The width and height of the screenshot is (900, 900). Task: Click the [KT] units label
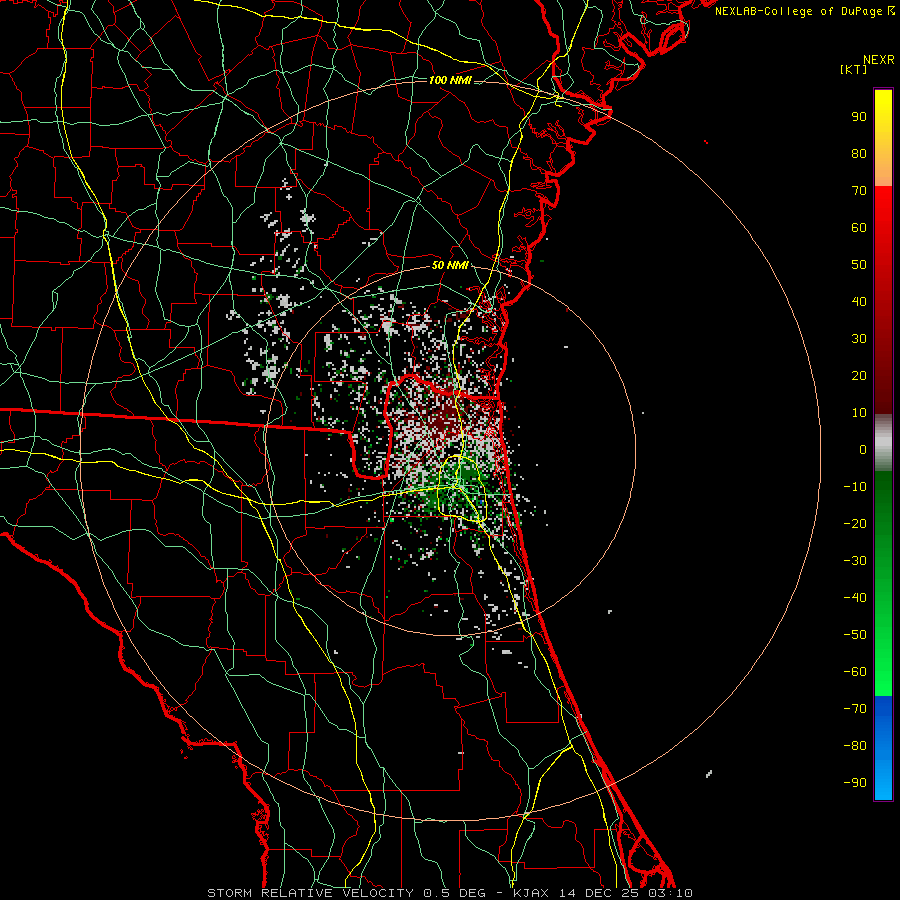[x=854, y=69]
